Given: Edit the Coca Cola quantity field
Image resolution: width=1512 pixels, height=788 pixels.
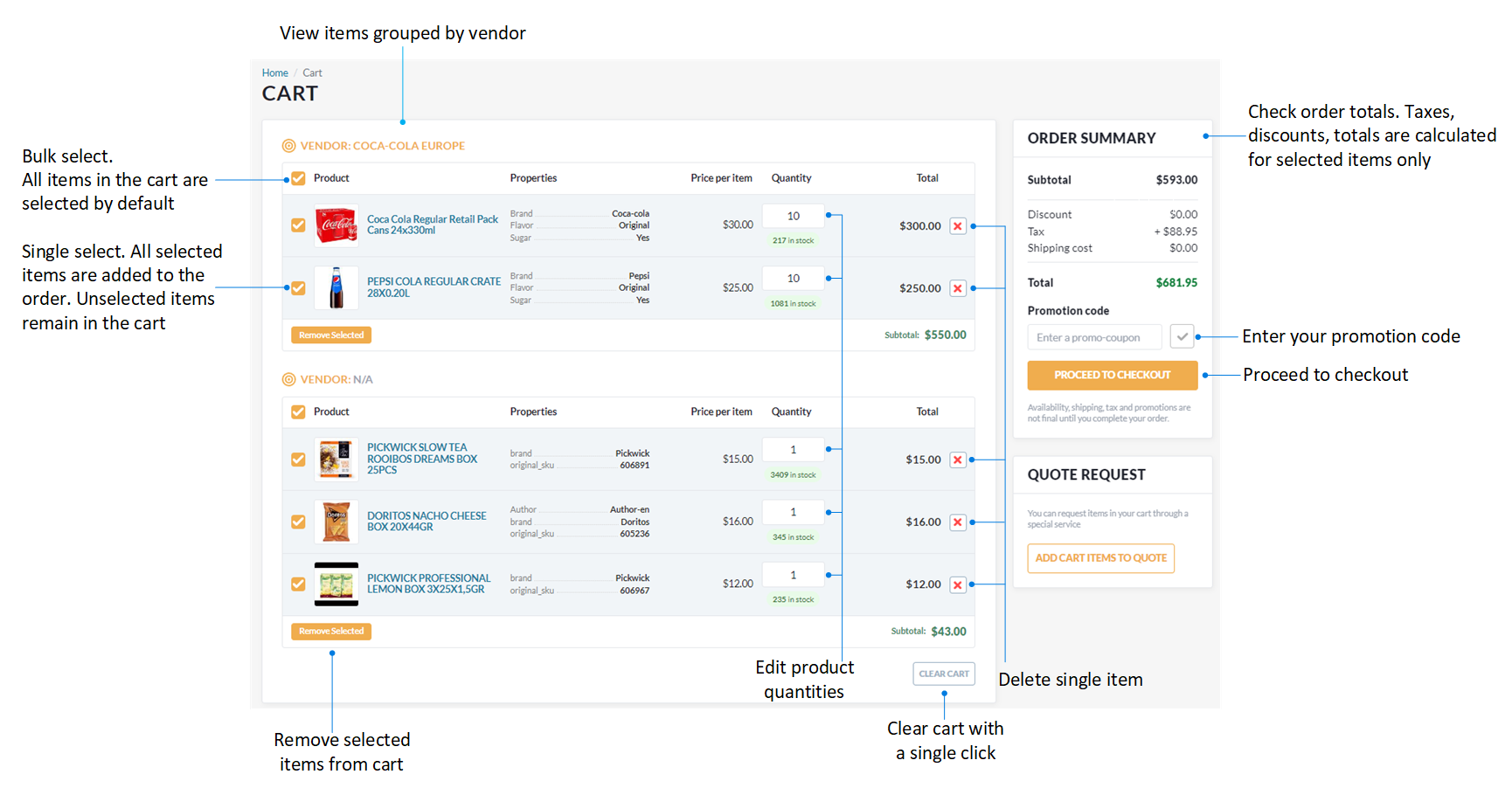Looking at the screenshot, I should (793, 216).
